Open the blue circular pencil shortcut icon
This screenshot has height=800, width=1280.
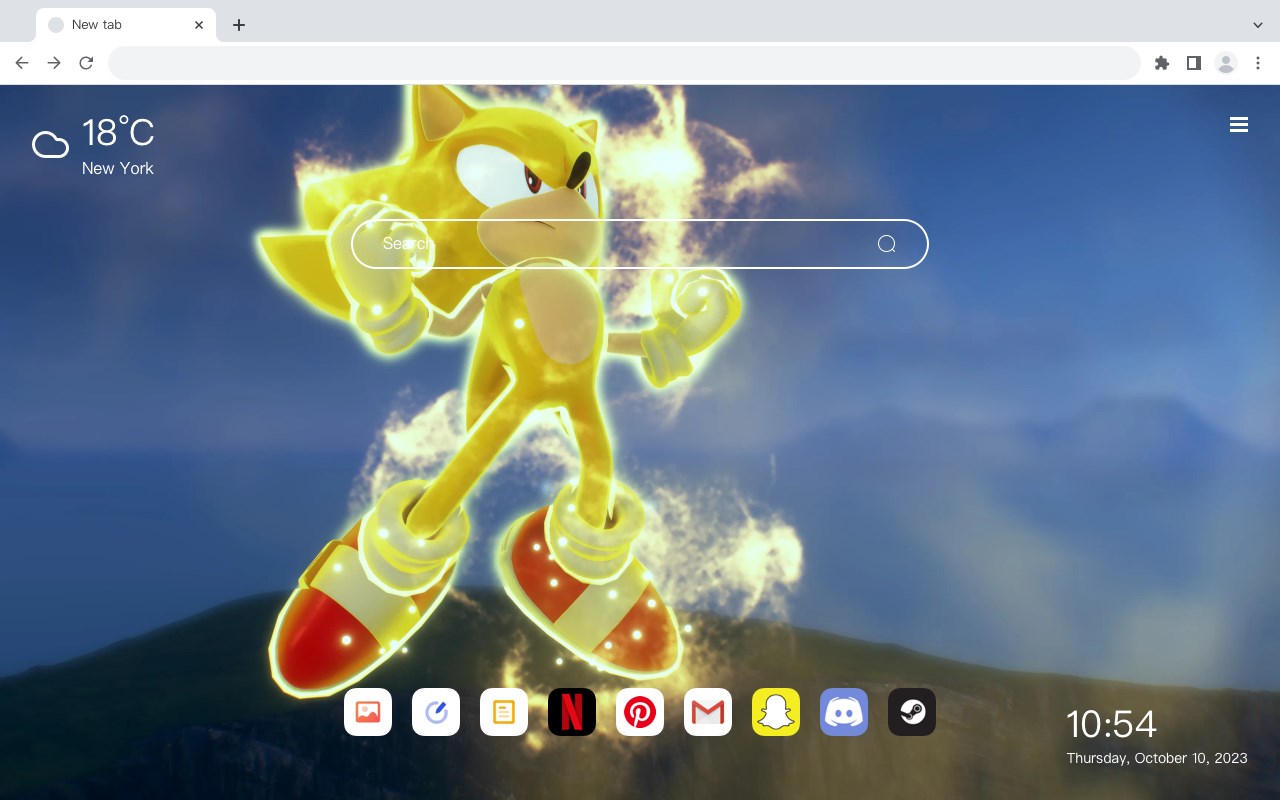(x=436, y=712)
